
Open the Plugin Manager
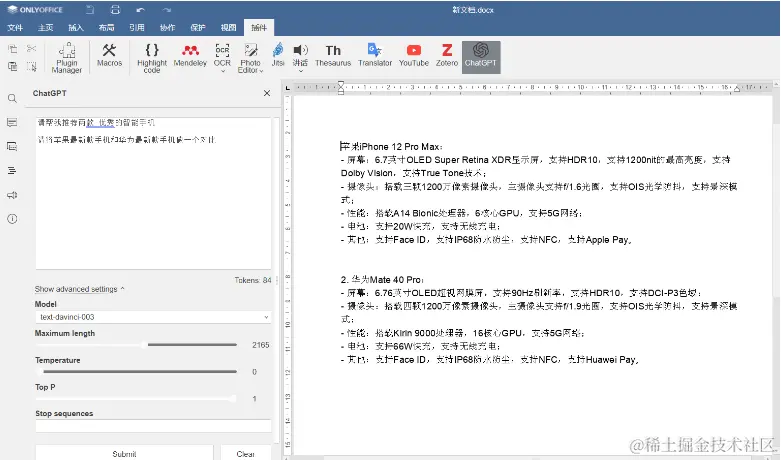[67, 58]
